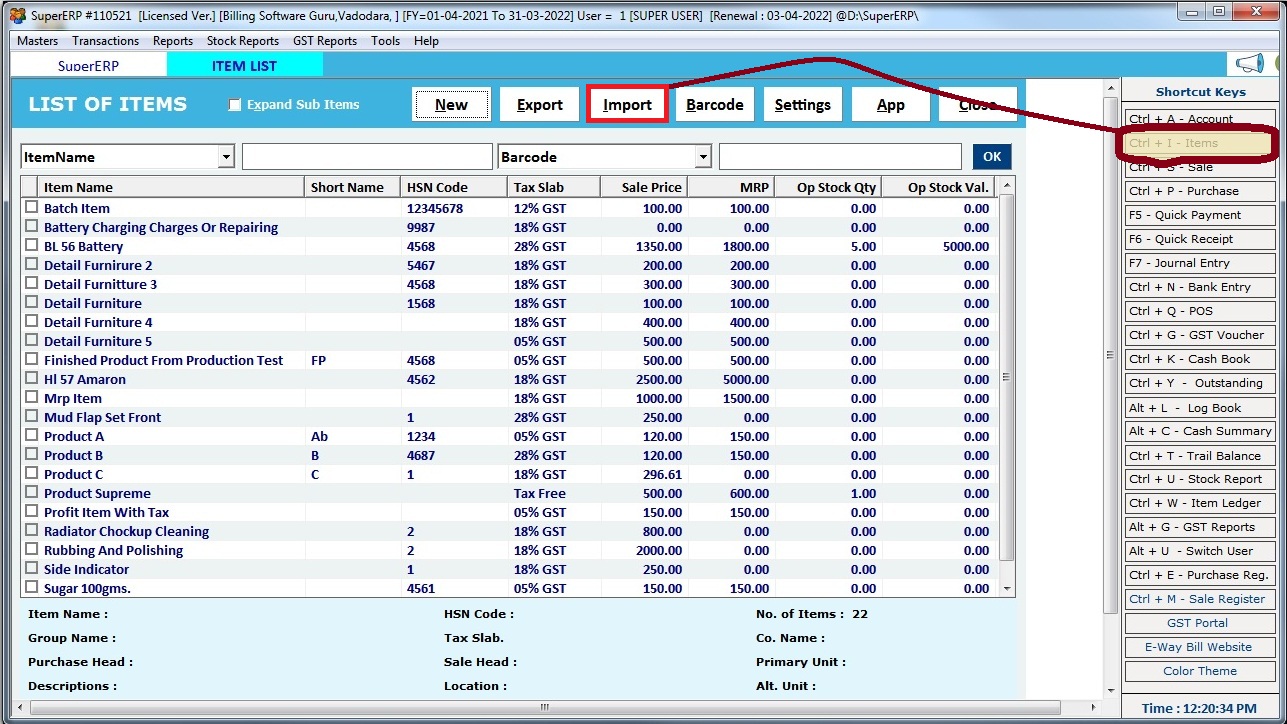Click the announcement megaphone icon
Screen dimensions: 1287x724
tap(1250, 62)
